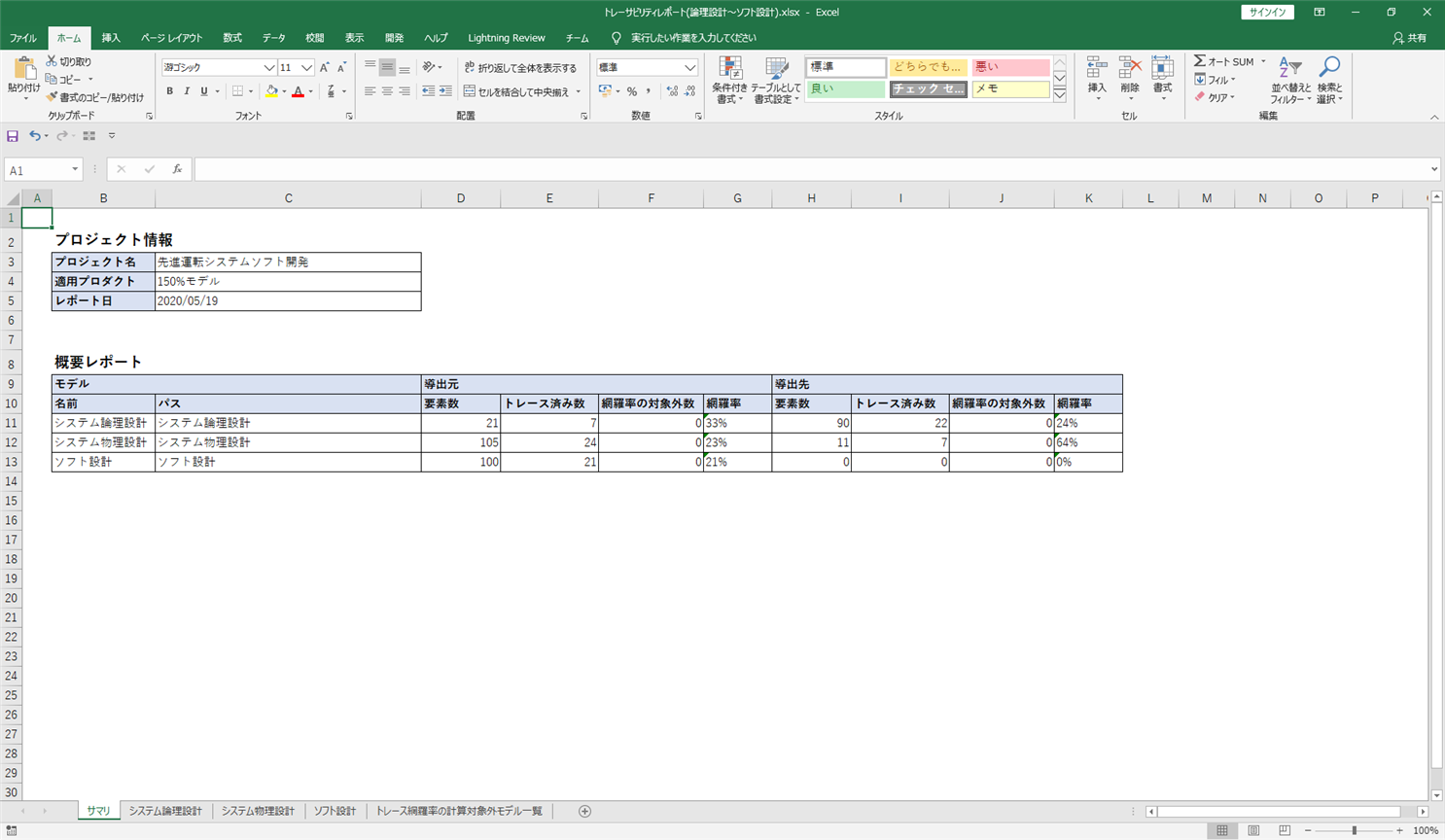Open Find and Select (検索と選択) magnifier

point(1329,81)
